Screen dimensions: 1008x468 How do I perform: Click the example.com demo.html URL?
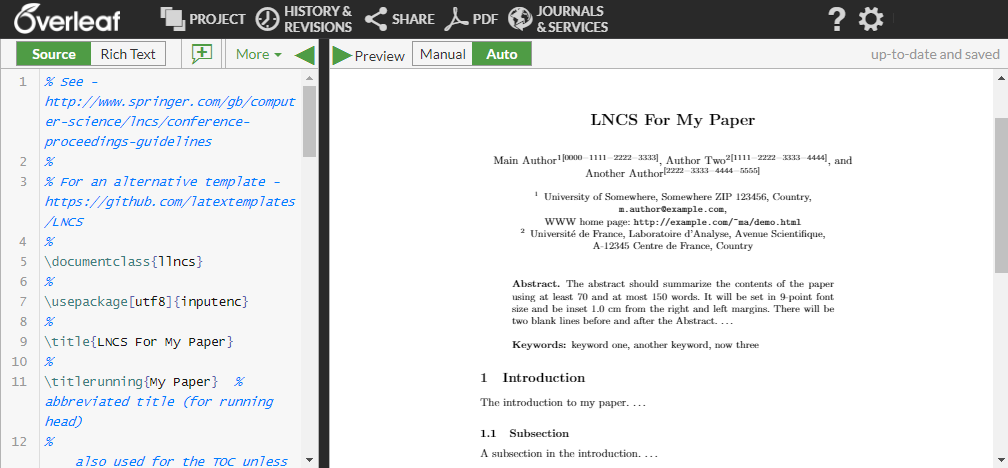[717, 222]
